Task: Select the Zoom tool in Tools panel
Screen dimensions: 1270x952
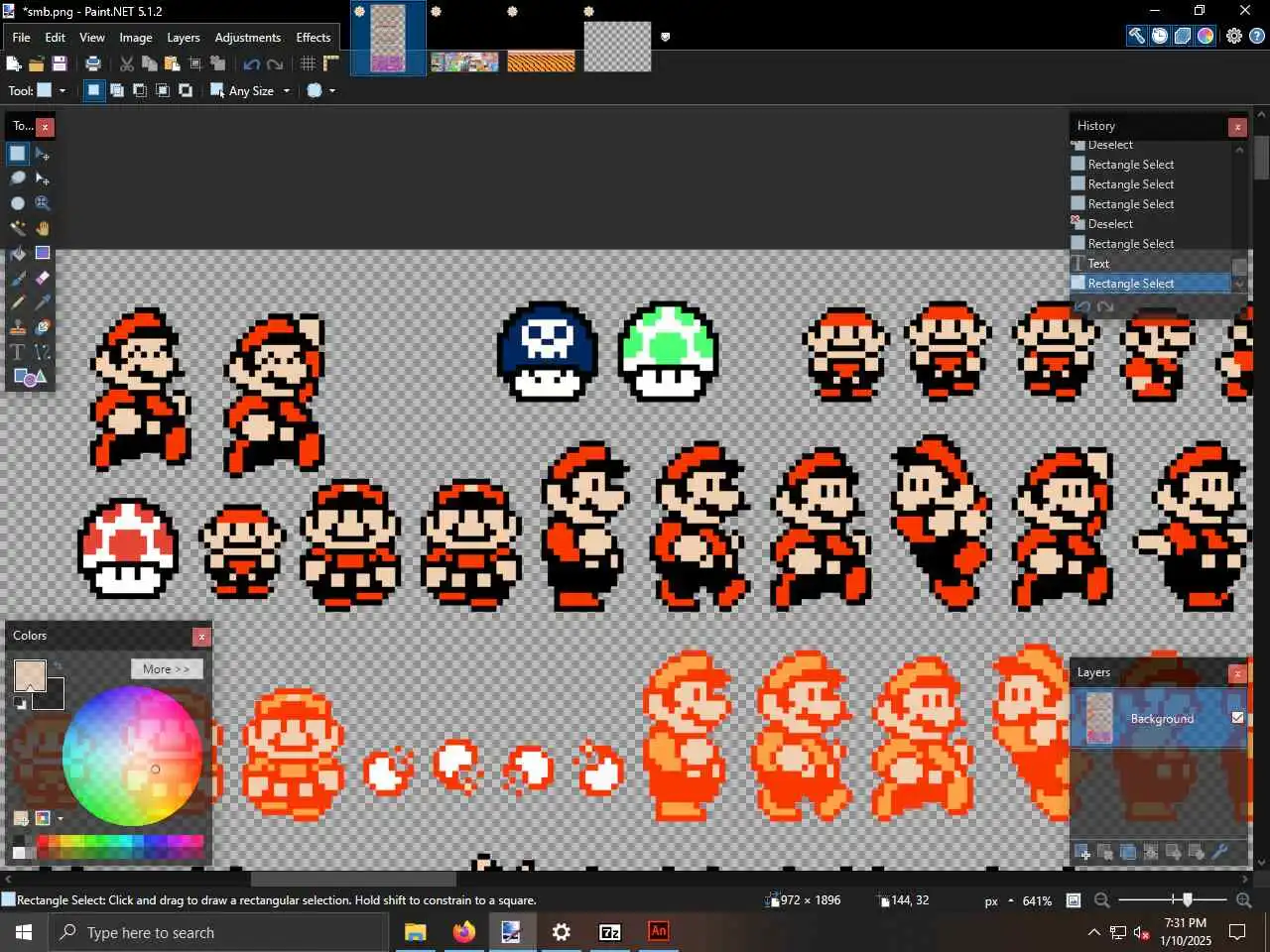Action: click(43, 203)
